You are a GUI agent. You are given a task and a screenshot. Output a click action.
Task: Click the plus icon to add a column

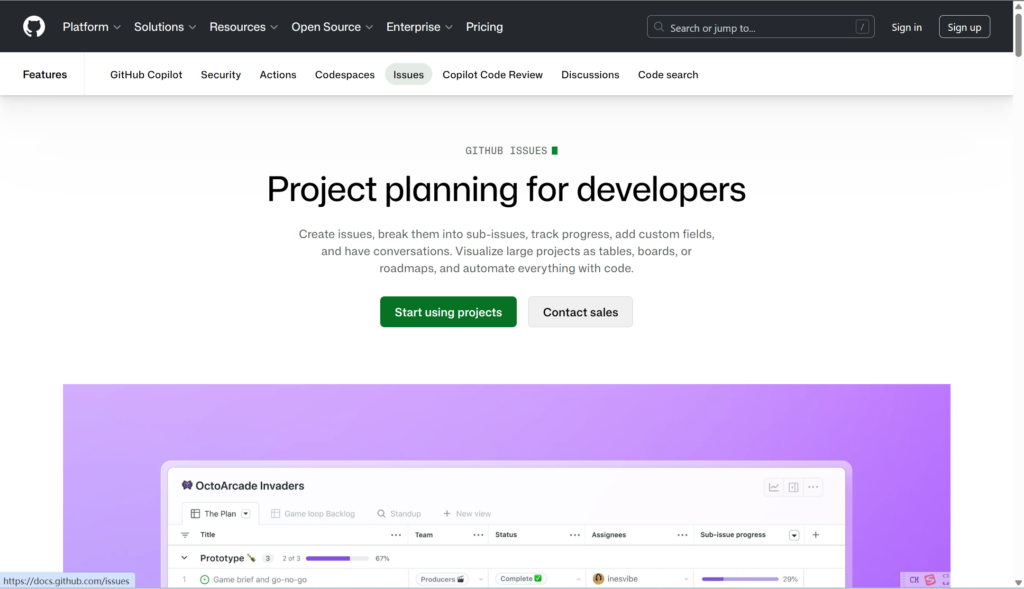click(816, 535)
